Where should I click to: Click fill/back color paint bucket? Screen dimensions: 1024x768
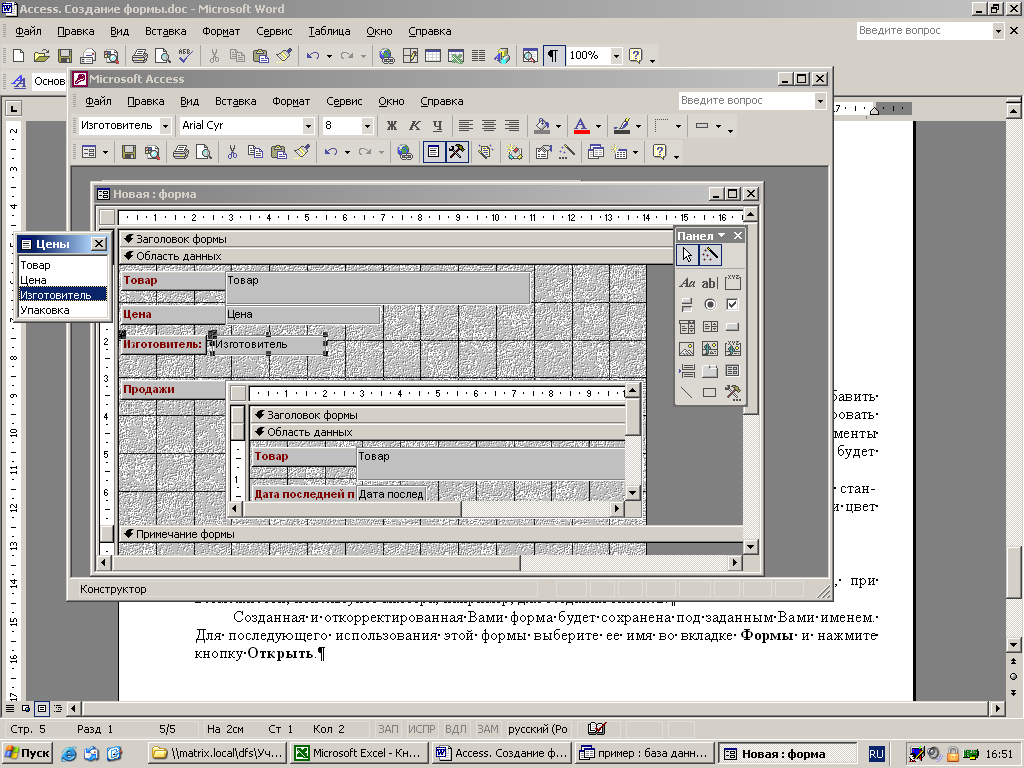point(543,125)
